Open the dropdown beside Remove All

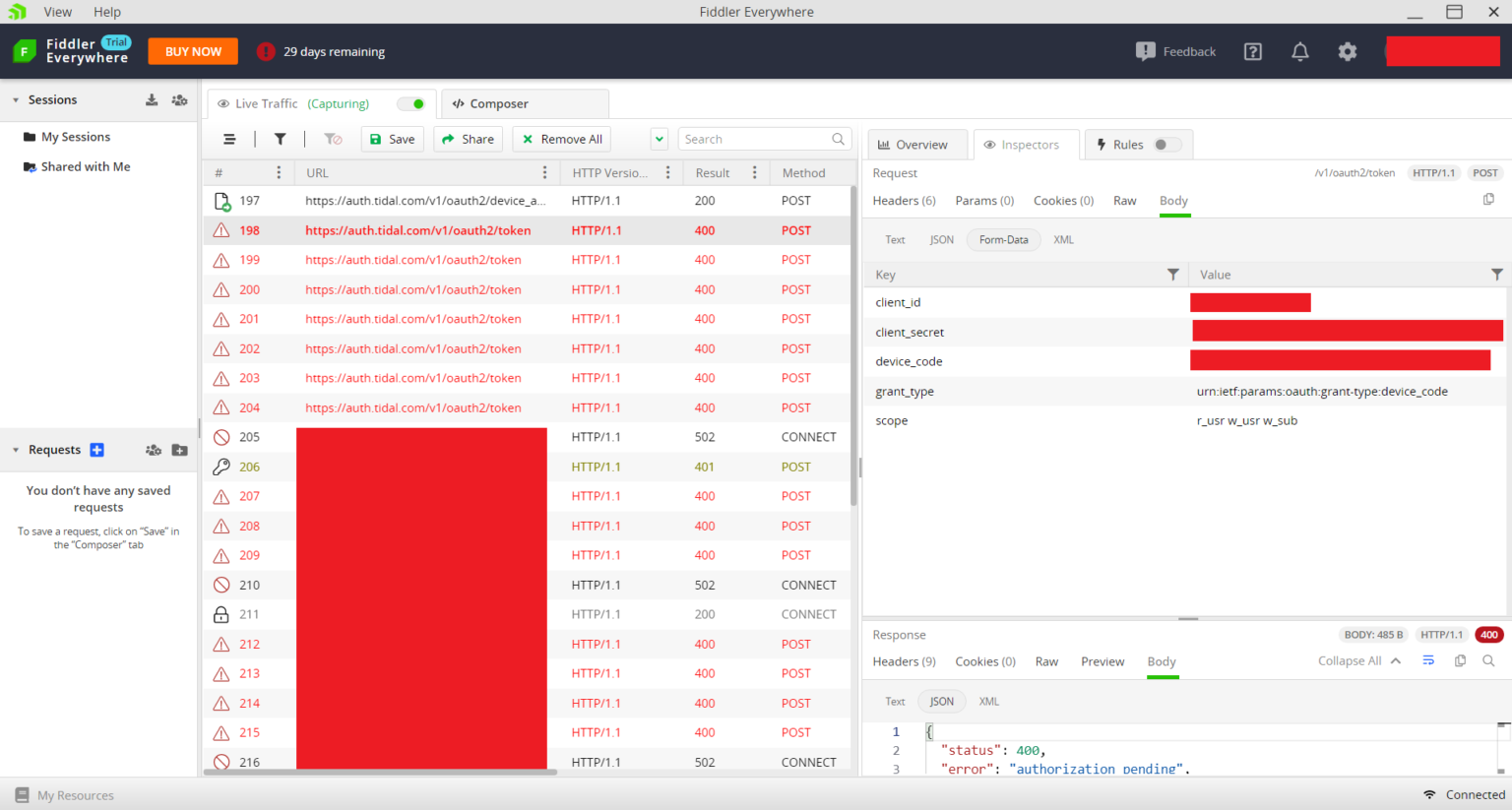tap(660, 140)
